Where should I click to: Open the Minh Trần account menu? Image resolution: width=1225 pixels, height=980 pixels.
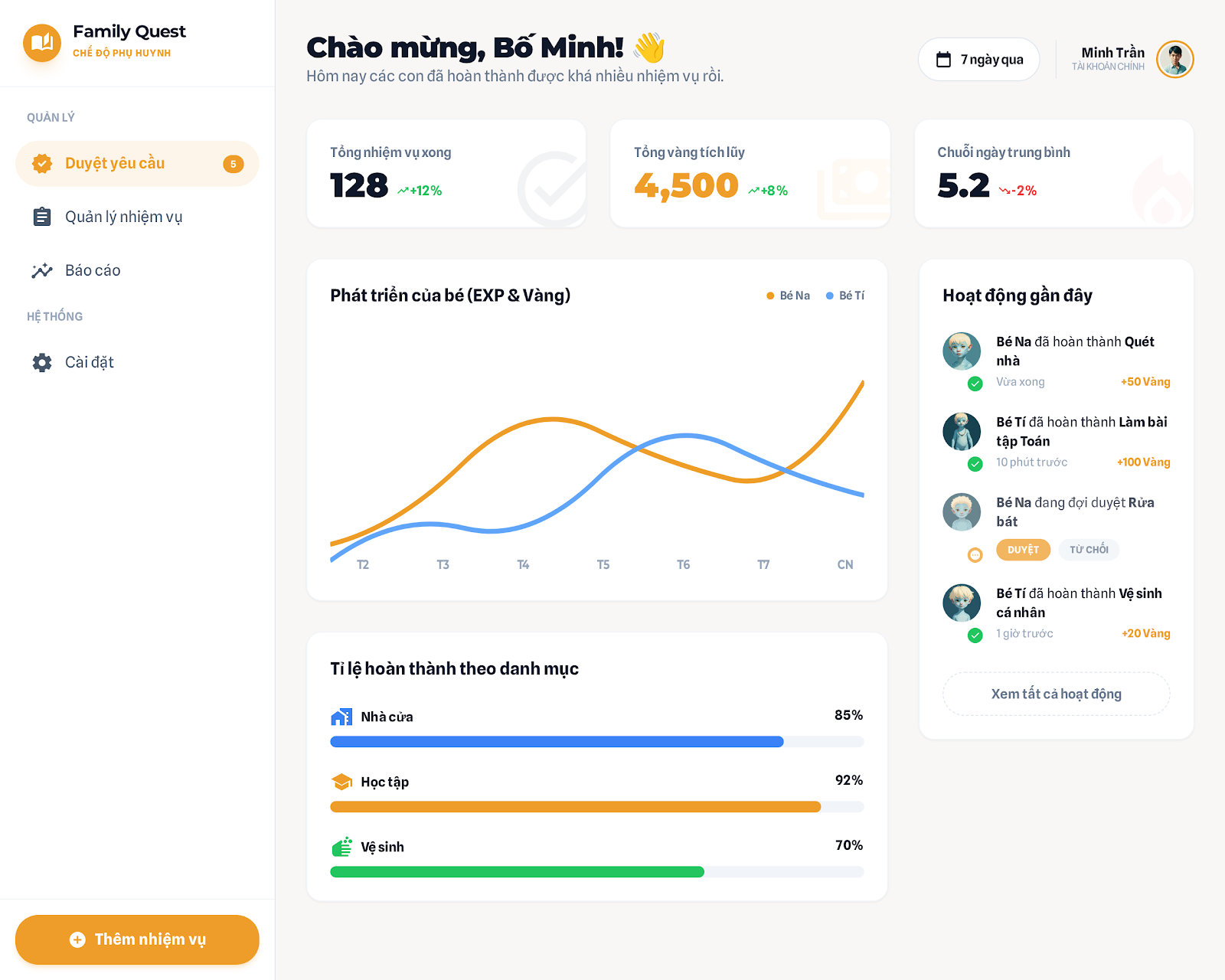pyautogui.click(x=1132, y=59)
